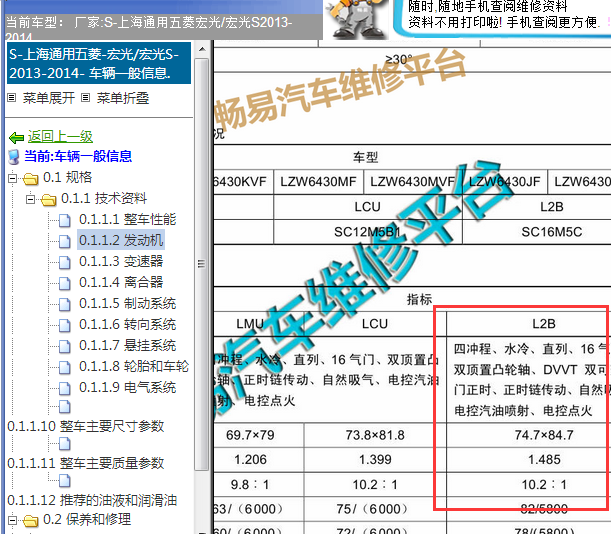
Task: Click the sidebar scrollbar up arrow
Action: click(x=202, y=50)
